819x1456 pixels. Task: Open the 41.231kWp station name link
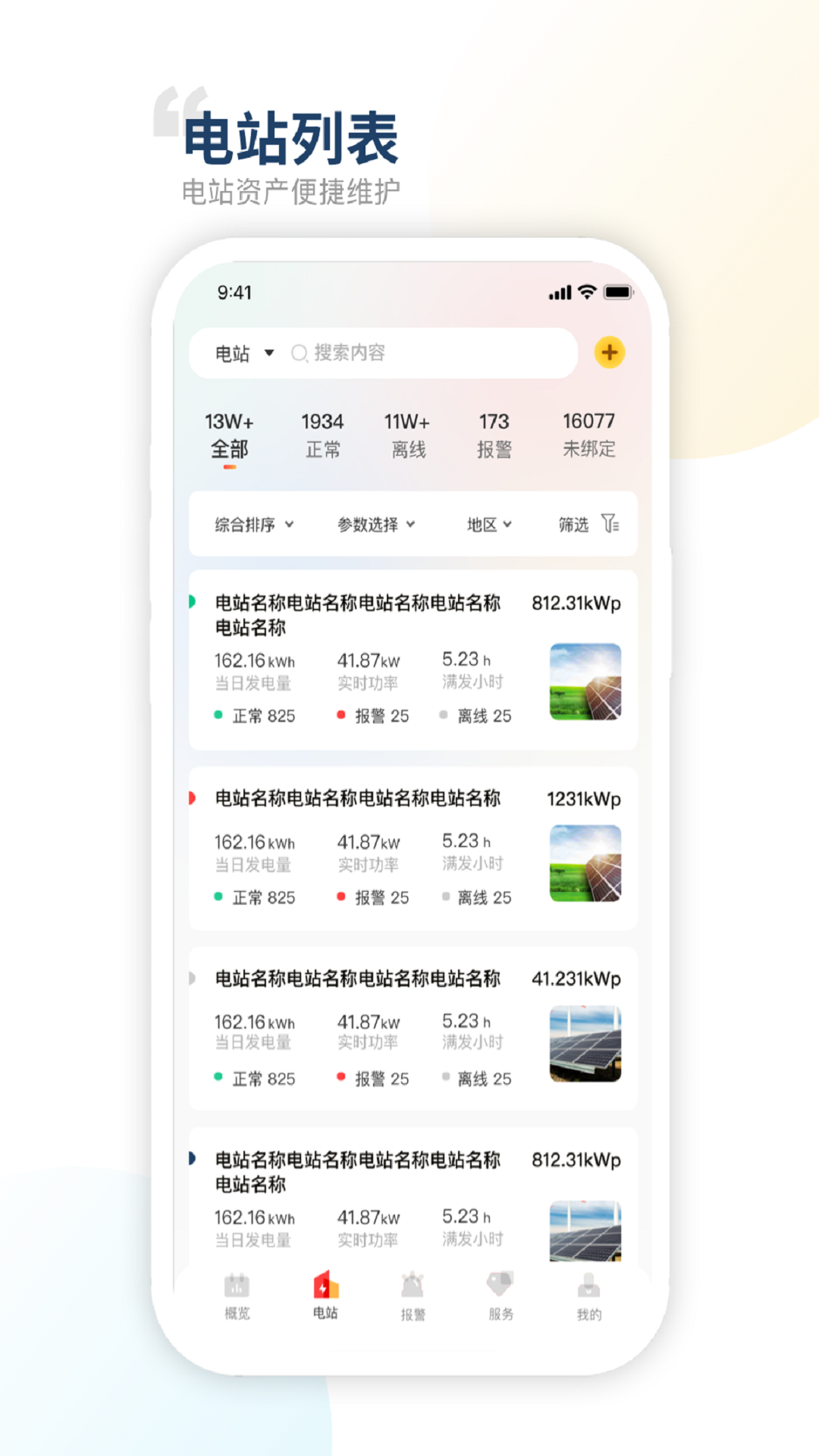coord(357,979)
